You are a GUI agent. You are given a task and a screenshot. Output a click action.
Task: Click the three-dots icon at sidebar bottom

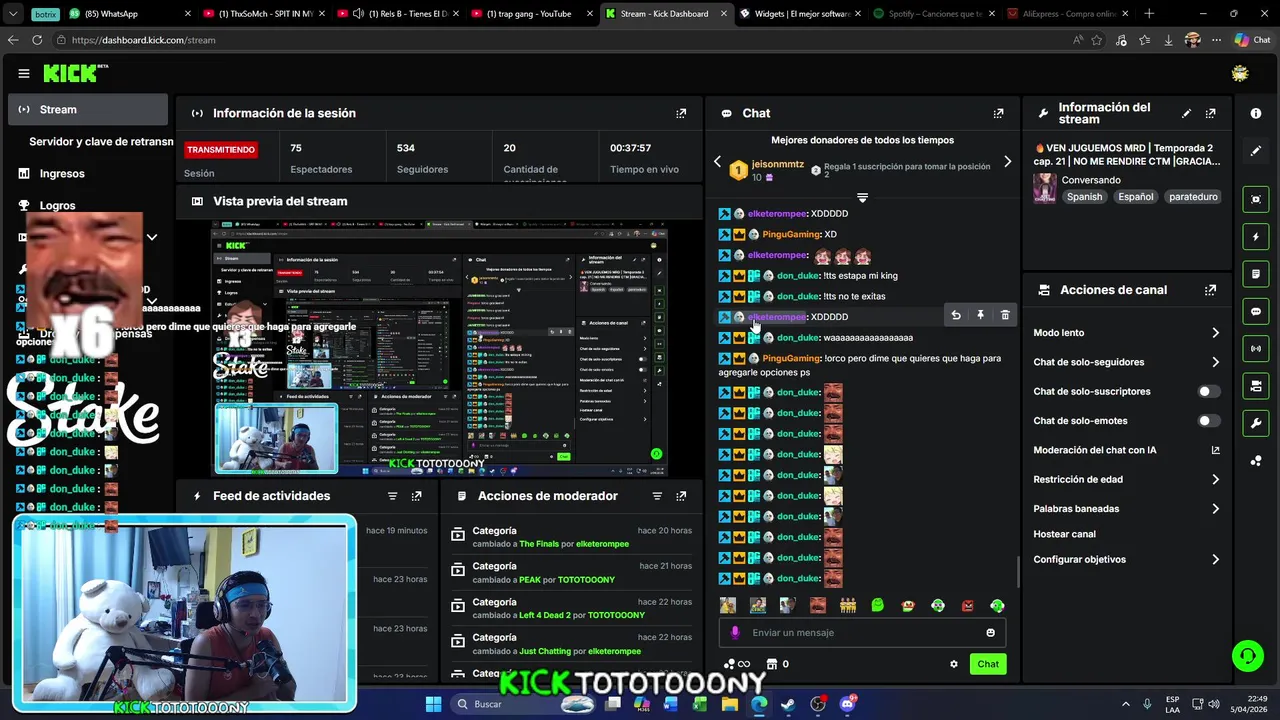[1256, 460]
